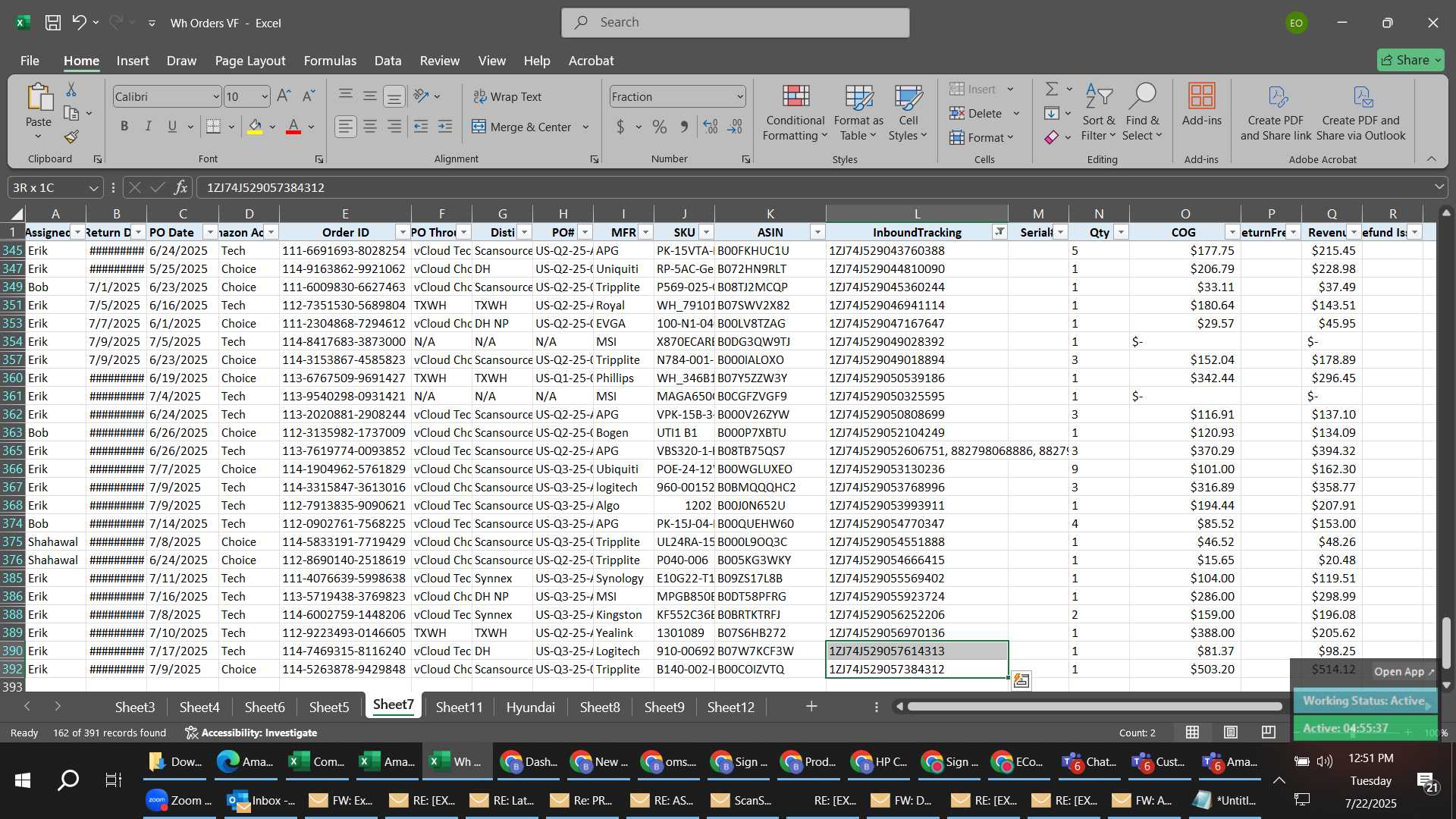Open the font size dropdown
This screenshot has width=1456, height=819.
coord(264,96)
